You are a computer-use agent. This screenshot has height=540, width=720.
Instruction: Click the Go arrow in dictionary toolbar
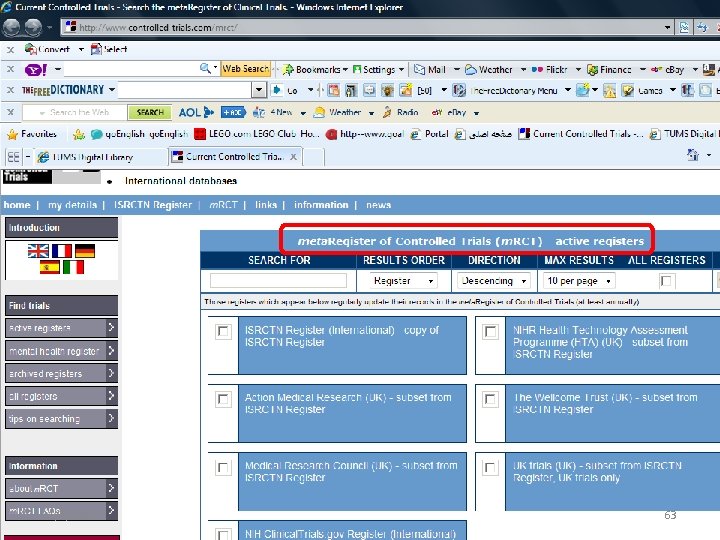click(x=277, y=90)
